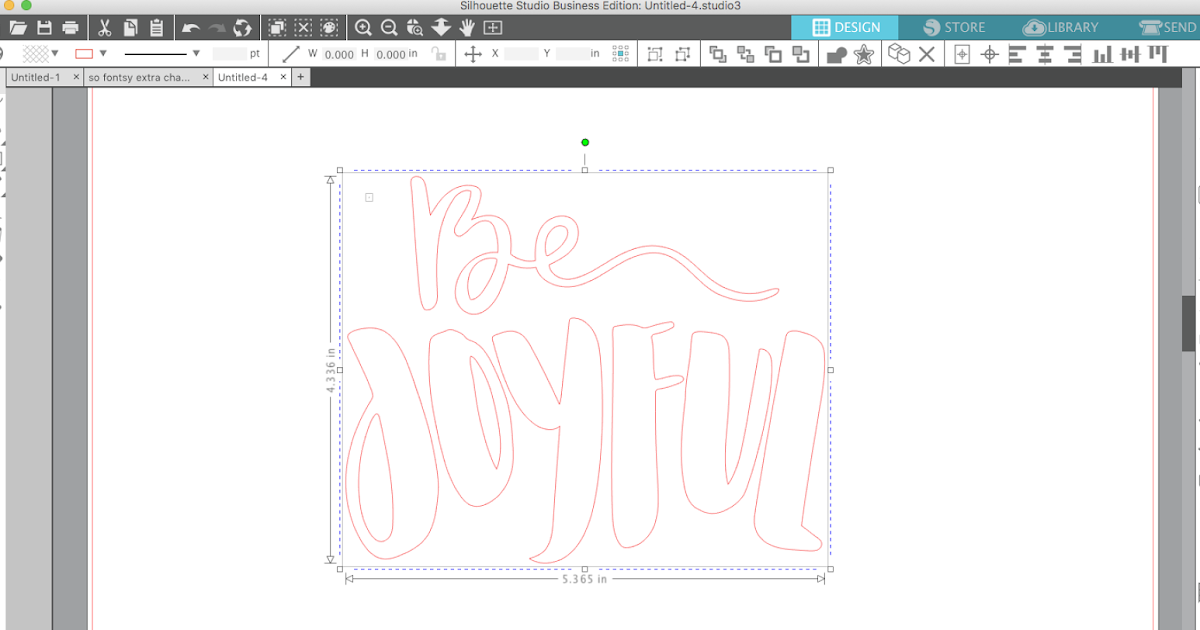
Task: Open the Replicate cubes icon
Action: point(899,54)
